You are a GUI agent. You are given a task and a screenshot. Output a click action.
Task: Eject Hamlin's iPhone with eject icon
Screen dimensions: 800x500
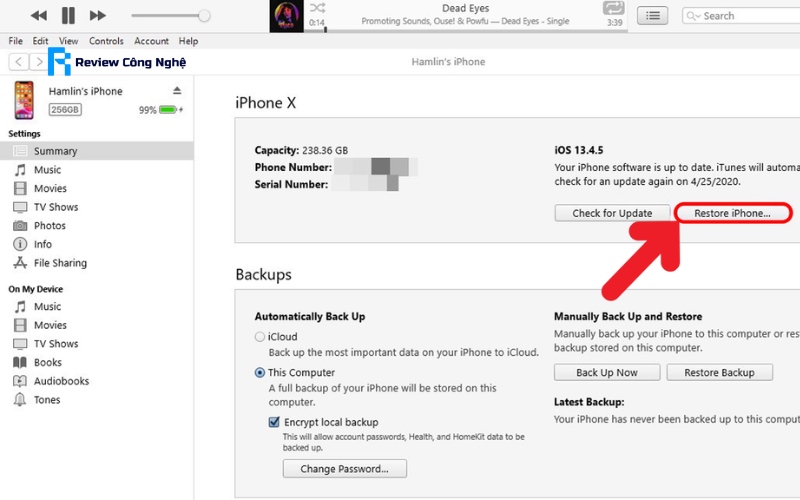[x=177, y=91]
